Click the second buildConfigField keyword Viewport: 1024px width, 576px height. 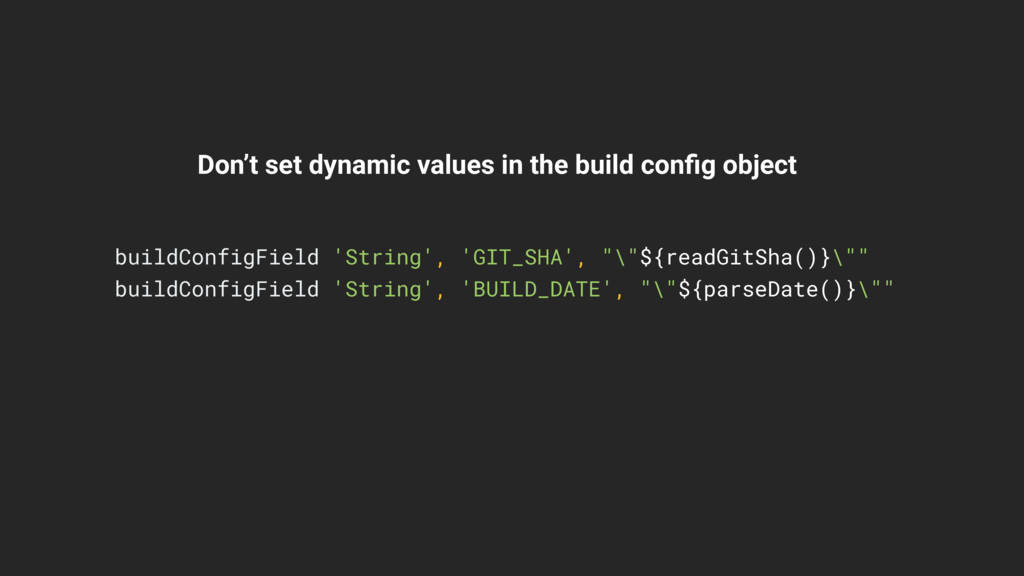tap(217, 289)
